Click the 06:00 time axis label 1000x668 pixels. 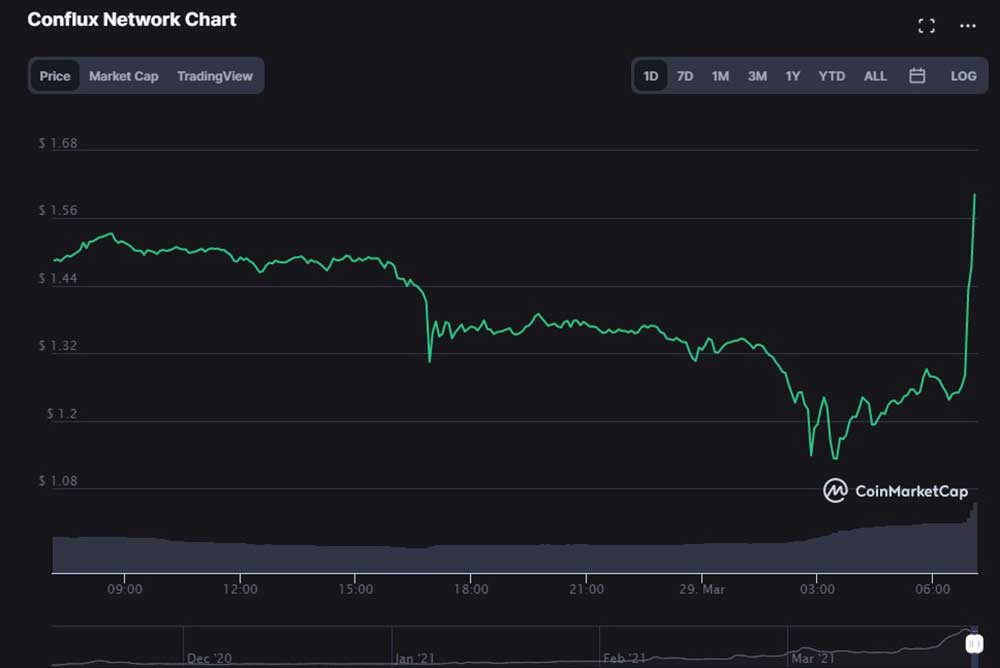point(932,589)
